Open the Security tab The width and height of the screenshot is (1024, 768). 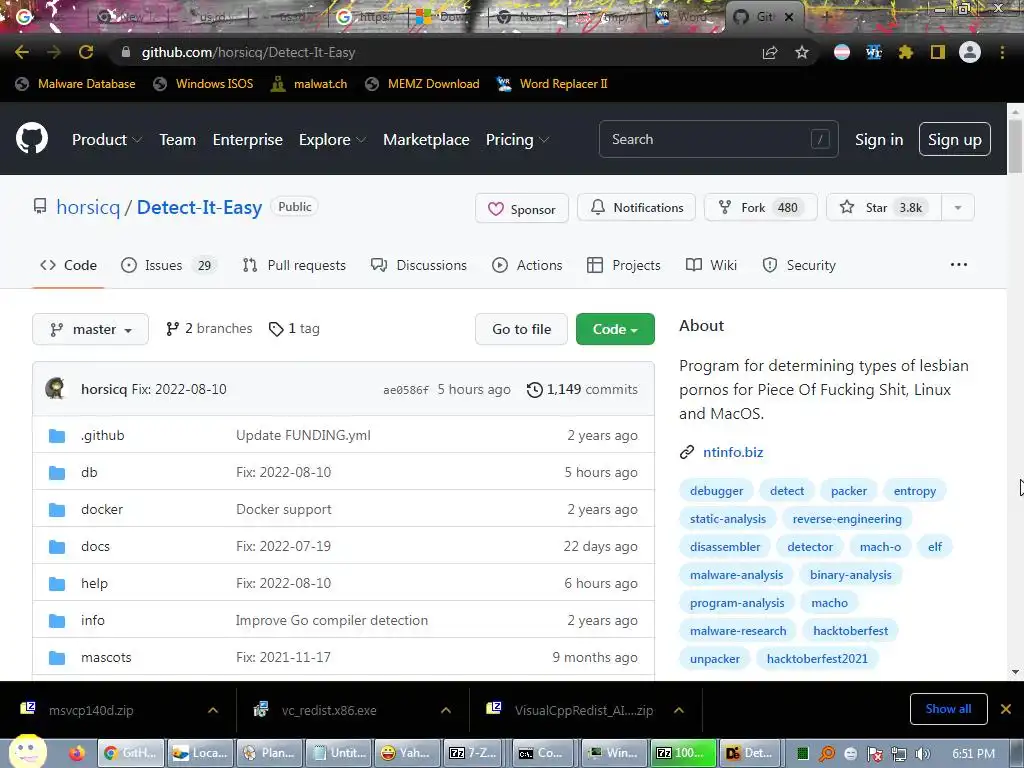(x=799, y=265)
